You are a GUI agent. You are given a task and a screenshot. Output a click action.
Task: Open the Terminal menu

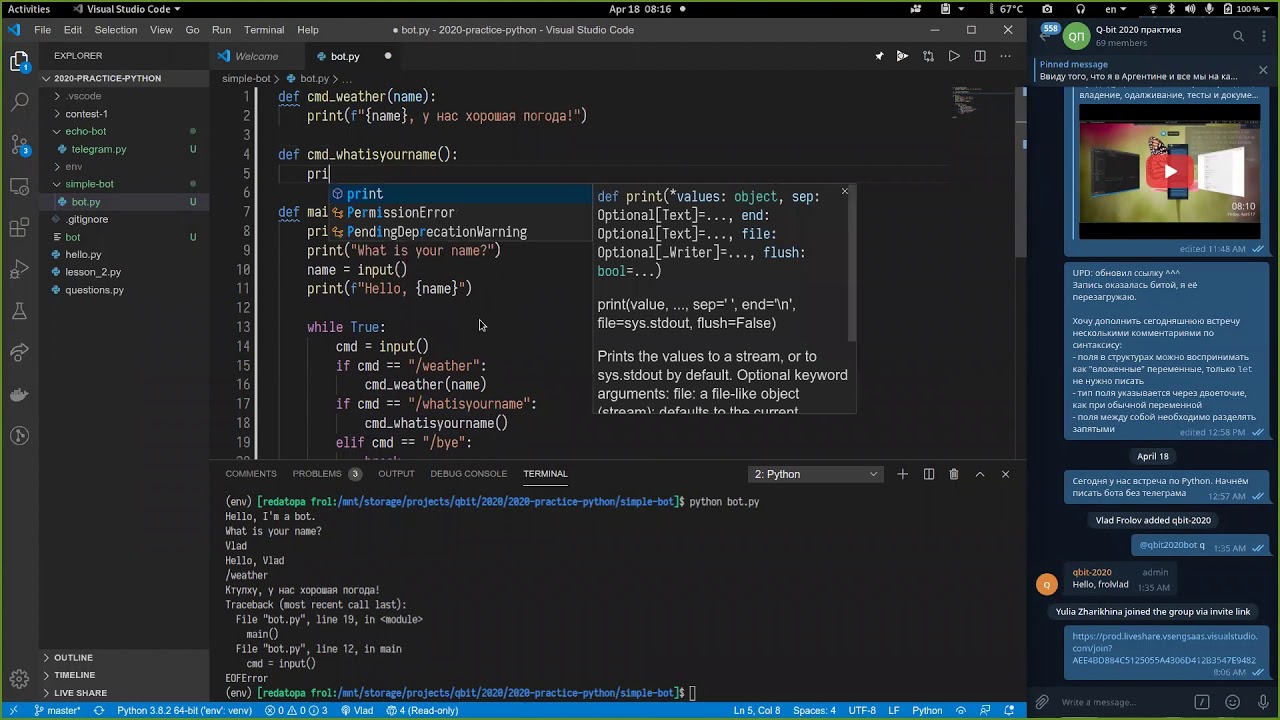point(264,30)
